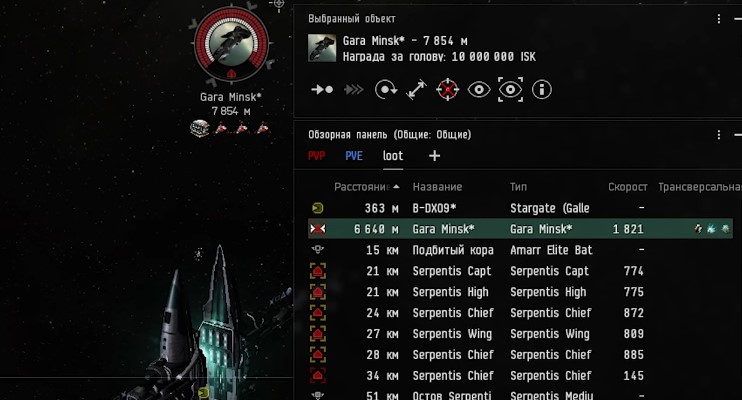
Task: Toggle the Set as Interest camera icon
Action: click(510, 89)
